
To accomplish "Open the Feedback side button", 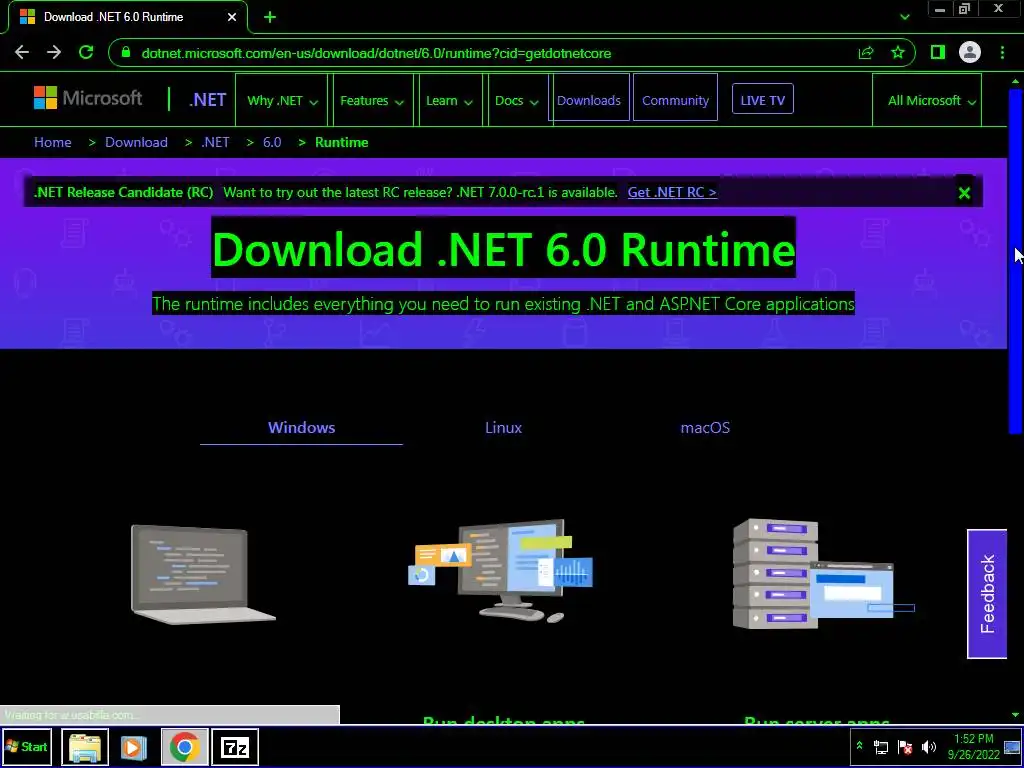I will (x=987, y=594).
